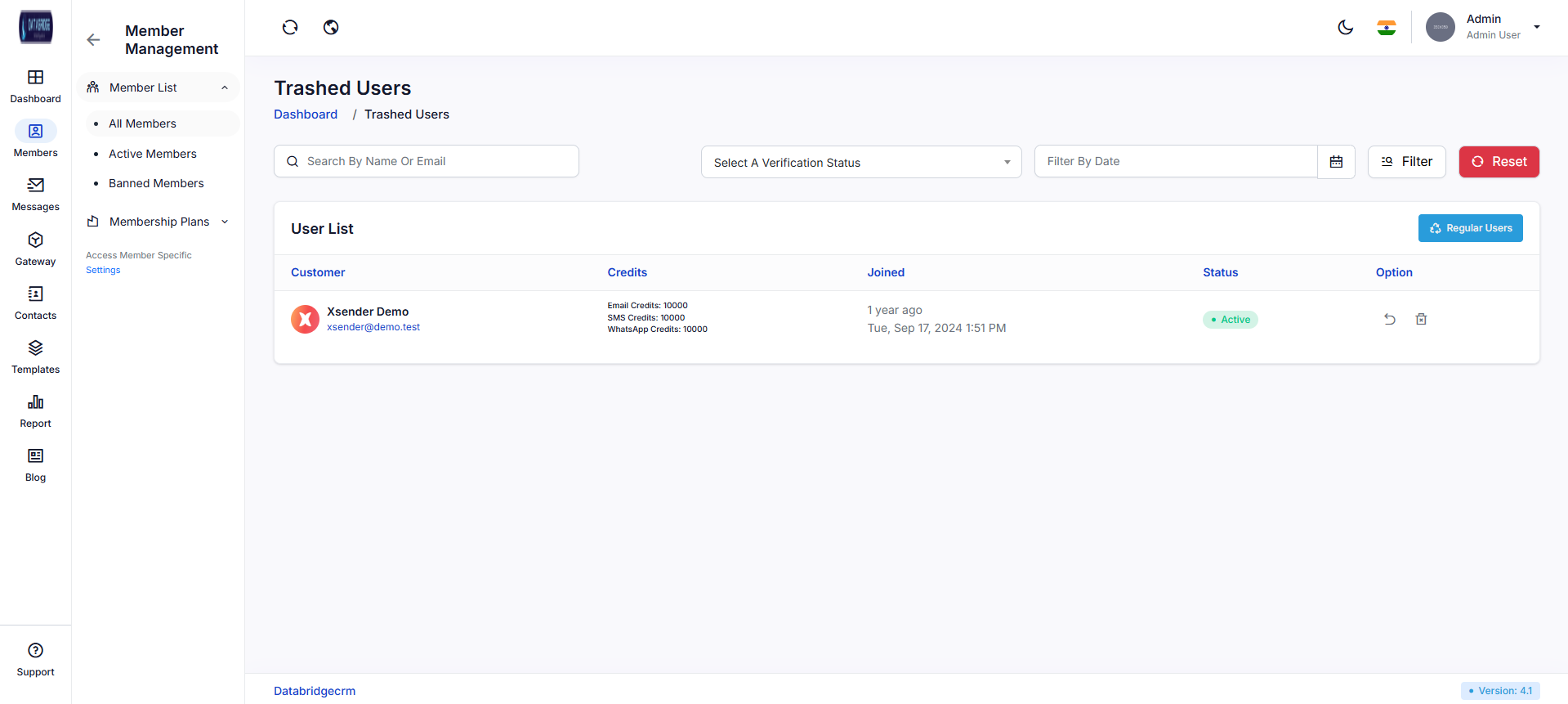1568x704 pixels.
Task: Open the India flag language selector
Action: coord(1386,28)
